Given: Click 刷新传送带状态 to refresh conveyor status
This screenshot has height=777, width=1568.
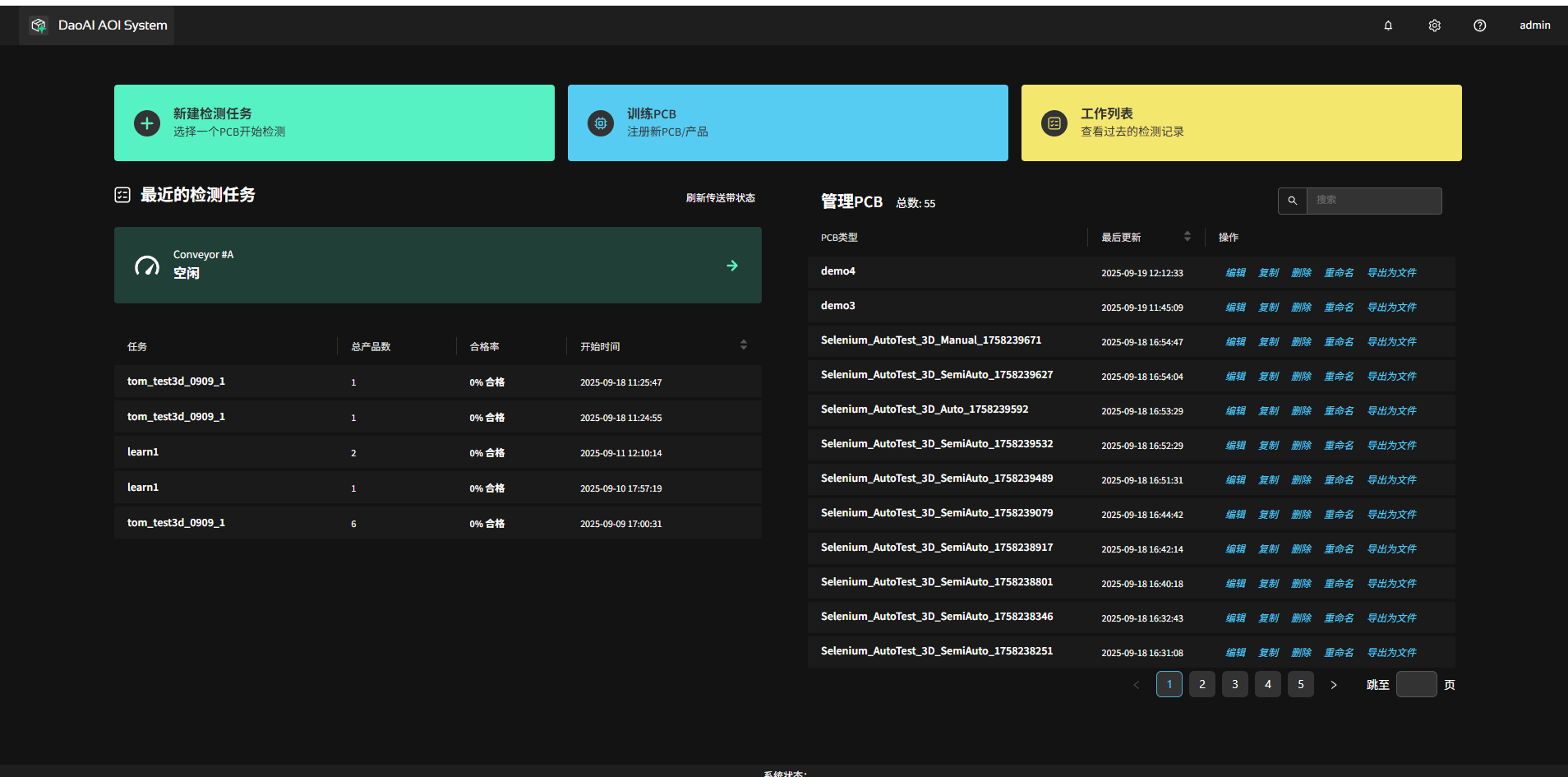Looking at the screenshot, I should 720,198.
